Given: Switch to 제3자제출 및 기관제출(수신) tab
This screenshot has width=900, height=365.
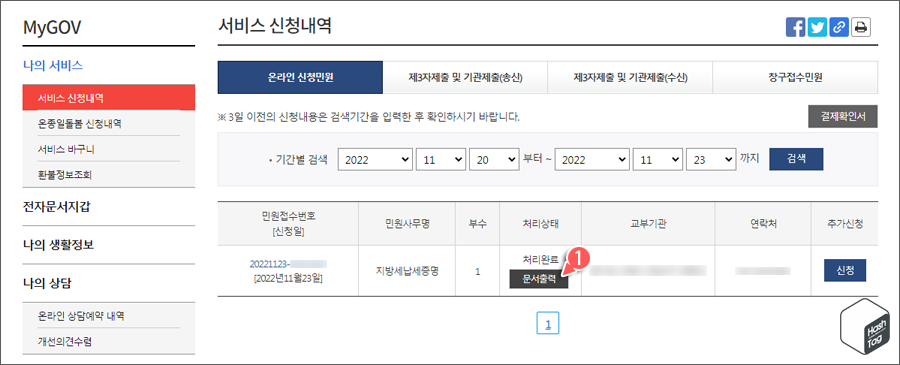Looking at the screenshot, I should point(630,77).
